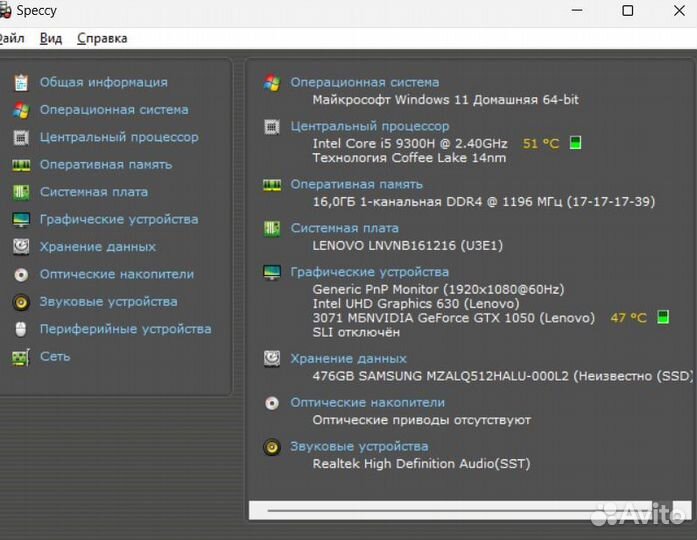Image resolution: width=697 pixels, height=540 pixels.
Task: Open the Файл menu
Action: (x=12, y=38)
